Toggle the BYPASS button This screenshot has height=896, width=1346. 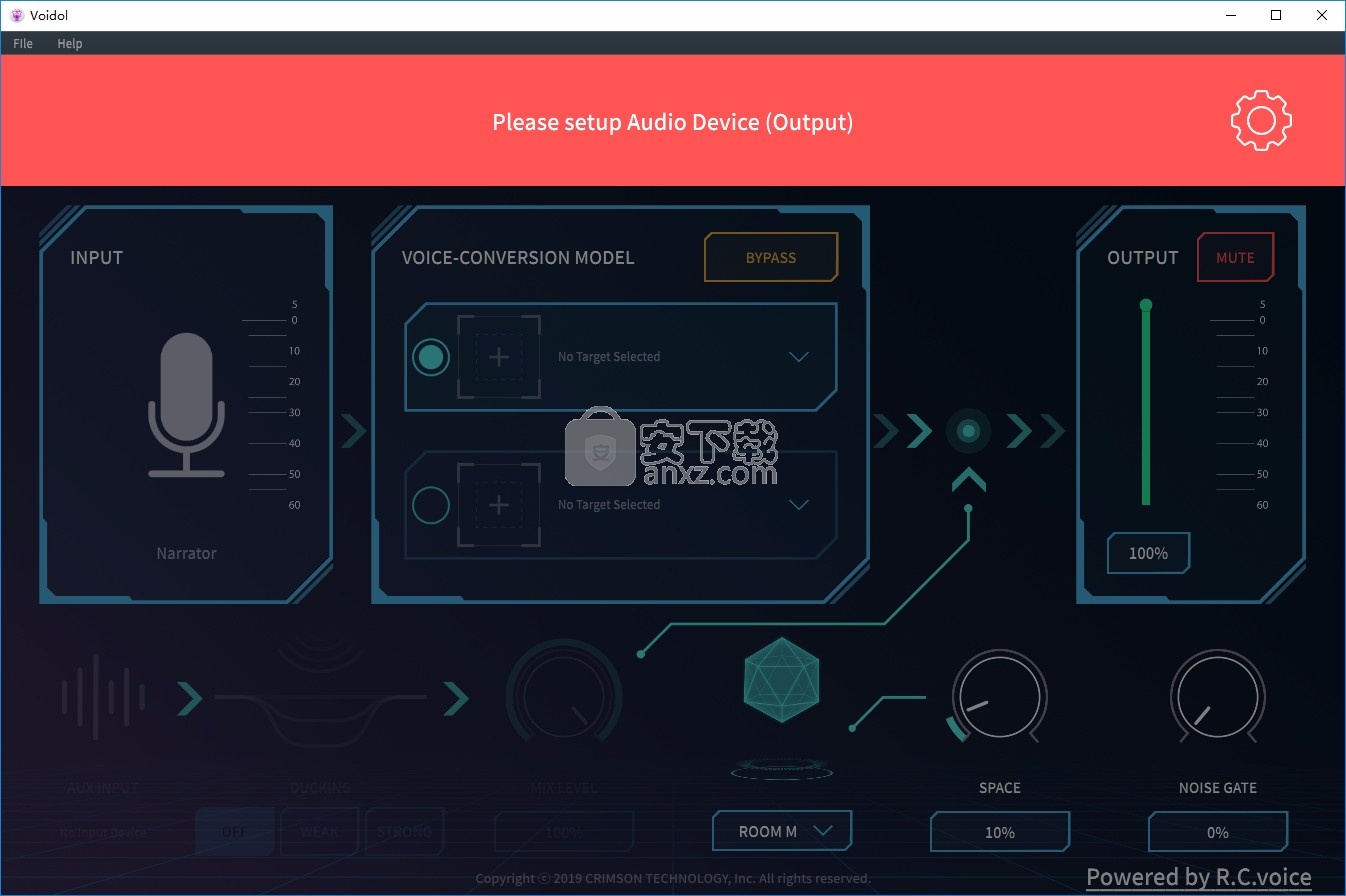tap(771, 257)
